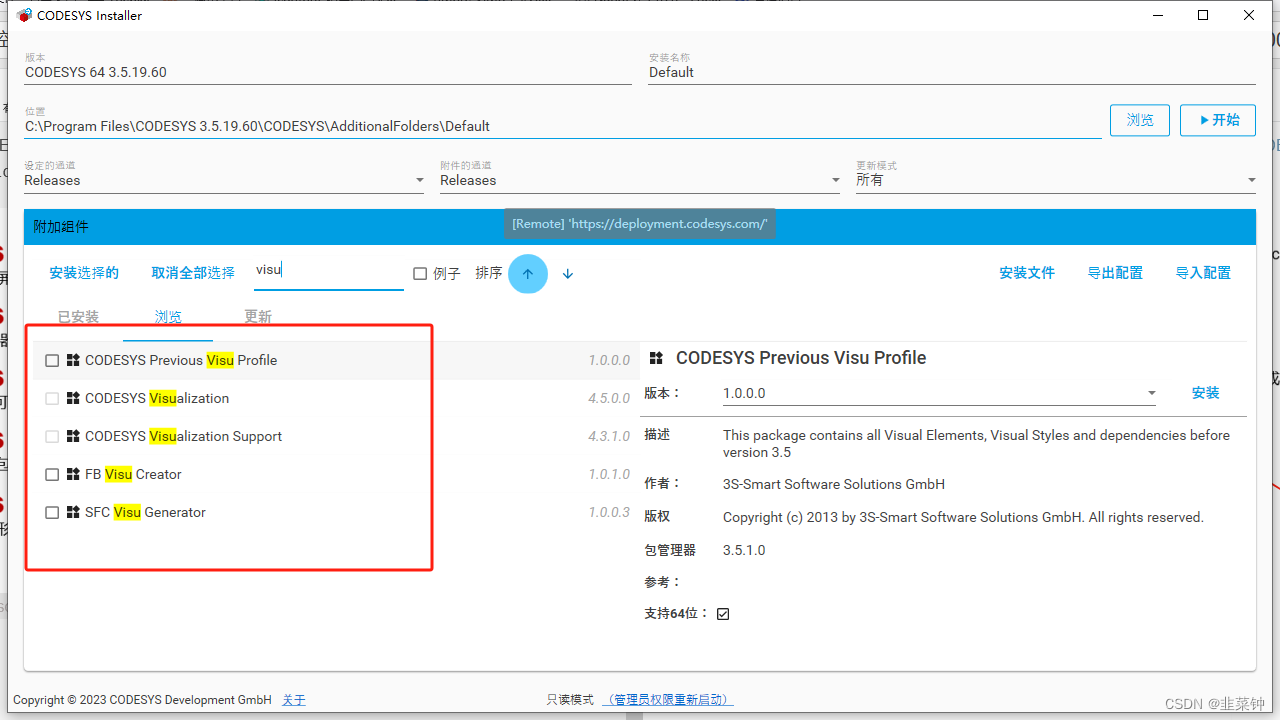
Task: Check the CODESYS Visualization checkbox
Action: click(x=52, y=398)
